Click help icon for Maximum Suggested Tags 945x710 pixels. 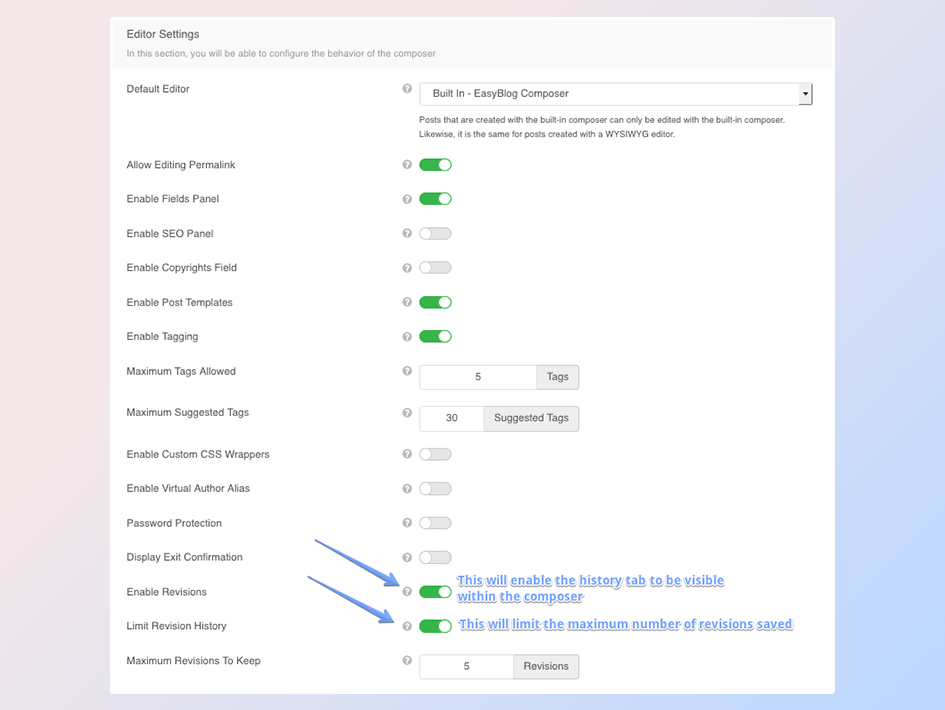click(407, 412)
